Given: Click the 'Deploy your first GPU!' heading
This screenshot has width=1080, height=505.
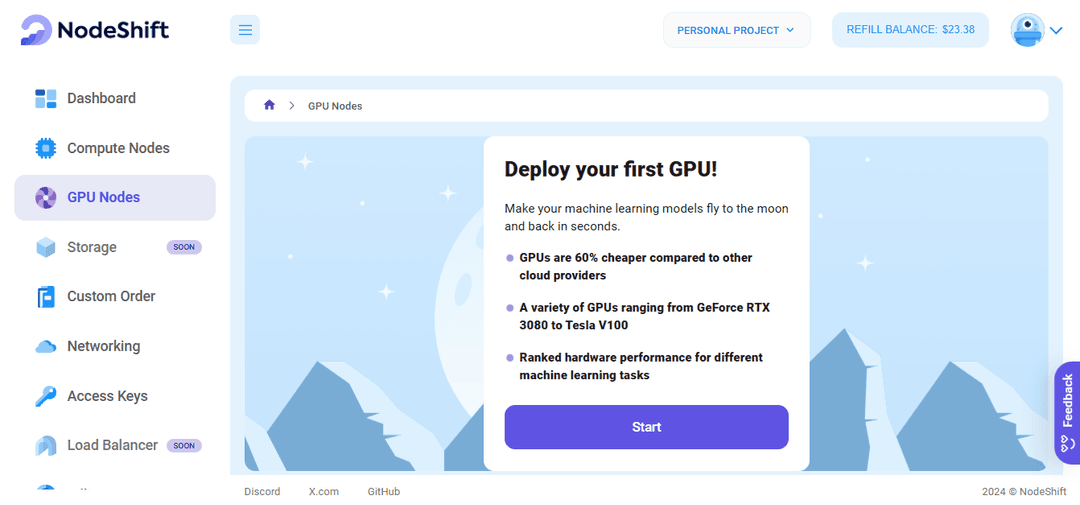Looking at the screenshot, I should [611, 169].
